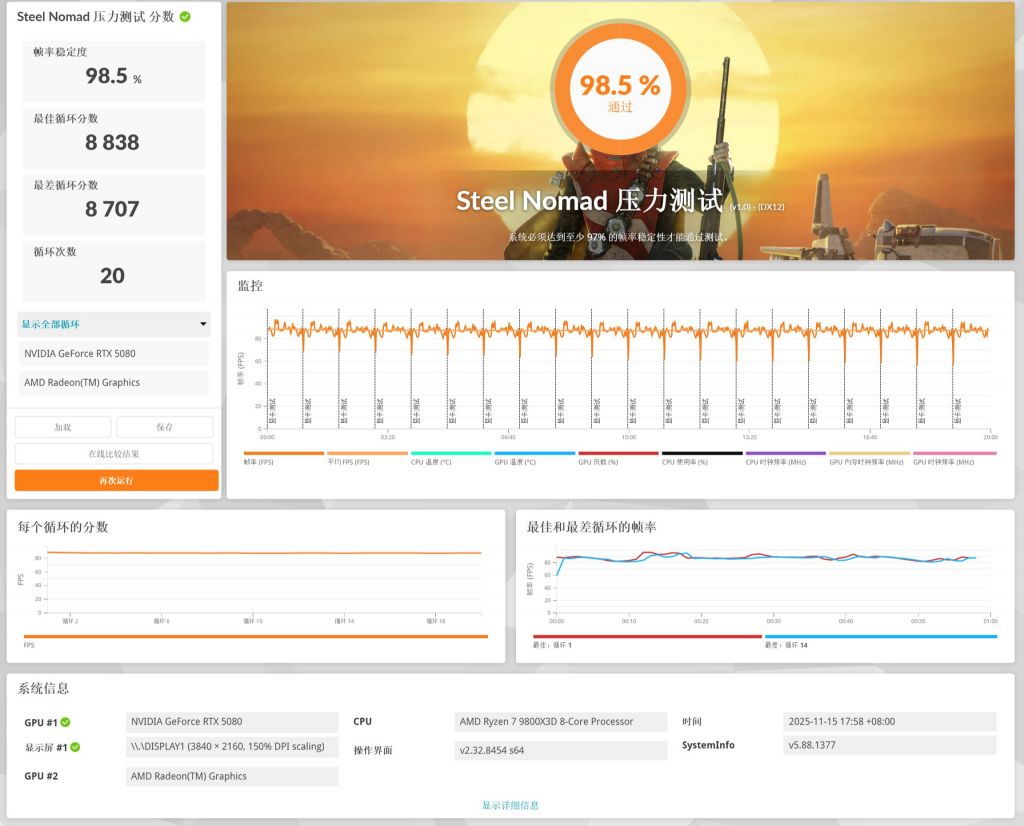Toggle the CPU 温度 (°C) legend series
Screen dimensions: 1024x826
[x=431, y=462]
